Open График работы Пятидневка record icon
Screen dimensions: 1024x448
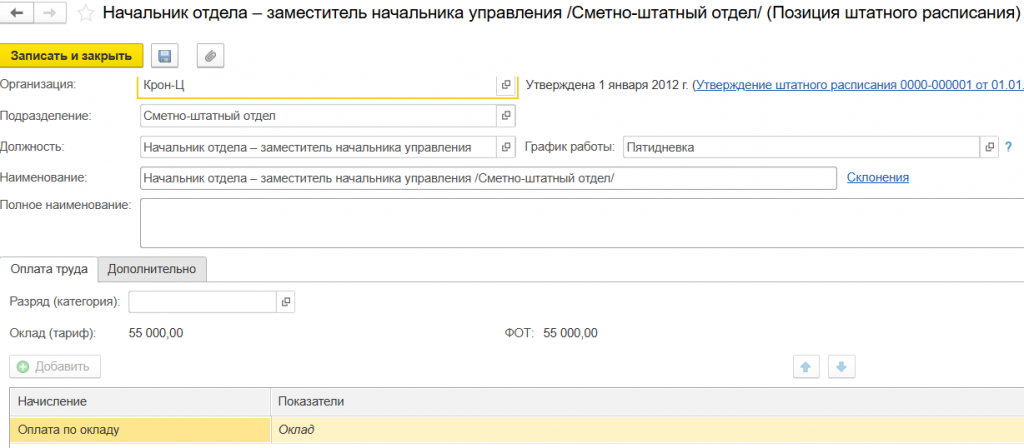coord(990,147)
